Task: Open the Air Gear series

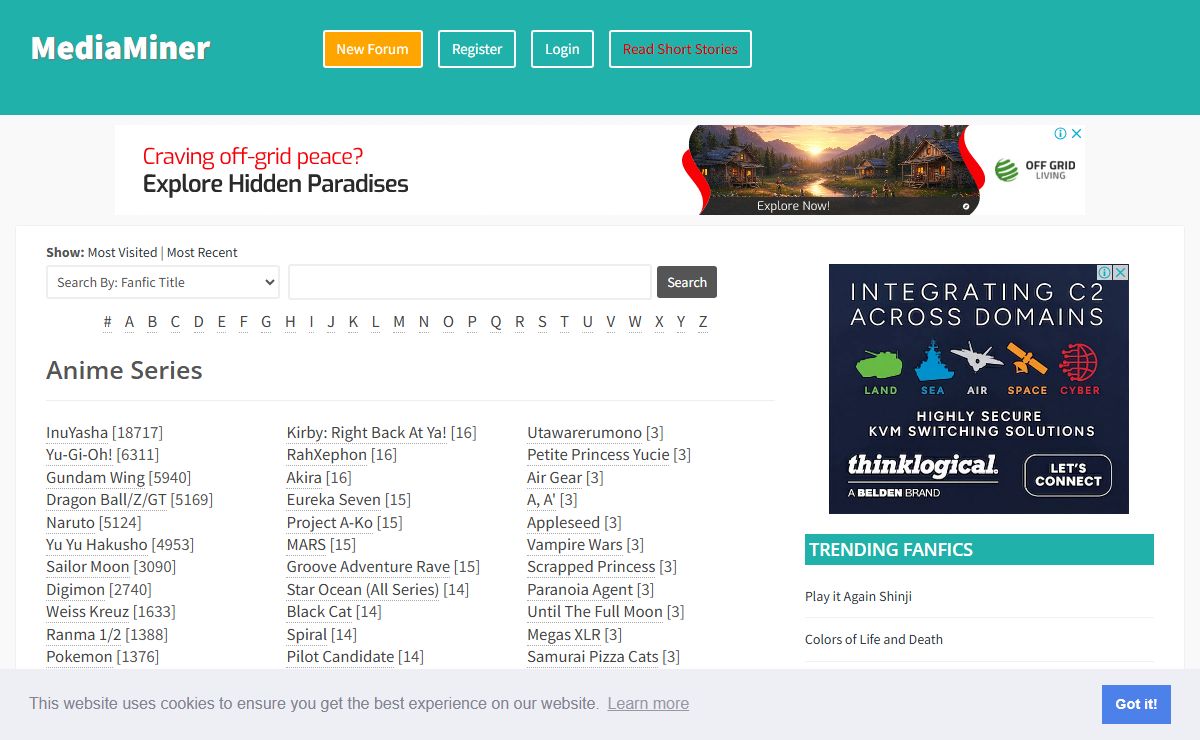Action: coord(554,478)
